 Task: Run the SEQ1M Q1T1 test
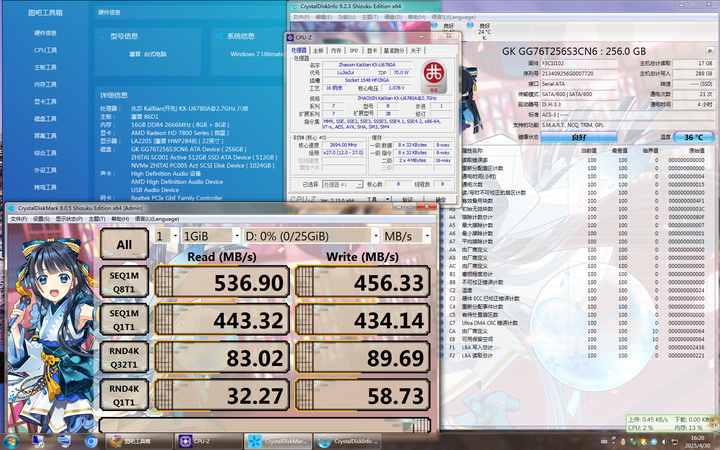pos(124,319)
